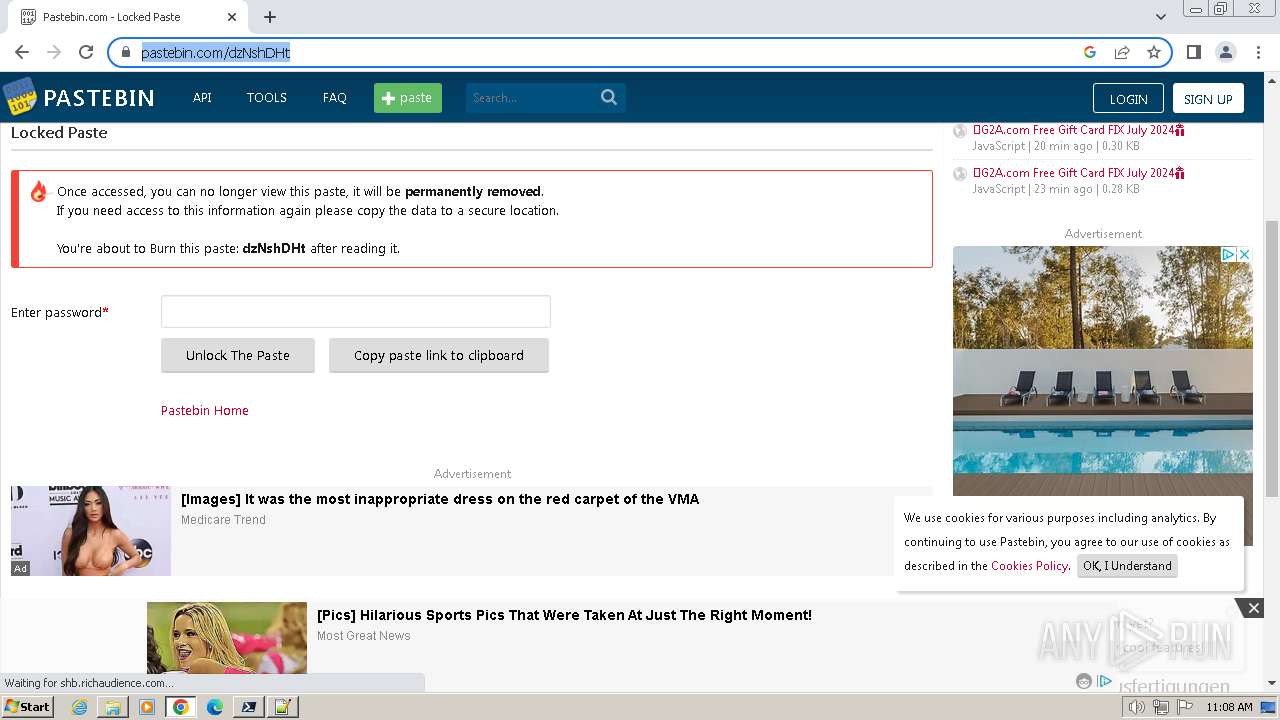Click the search magnifier icon
This screenshot has height=720, width=1280.
coord(609,97)
